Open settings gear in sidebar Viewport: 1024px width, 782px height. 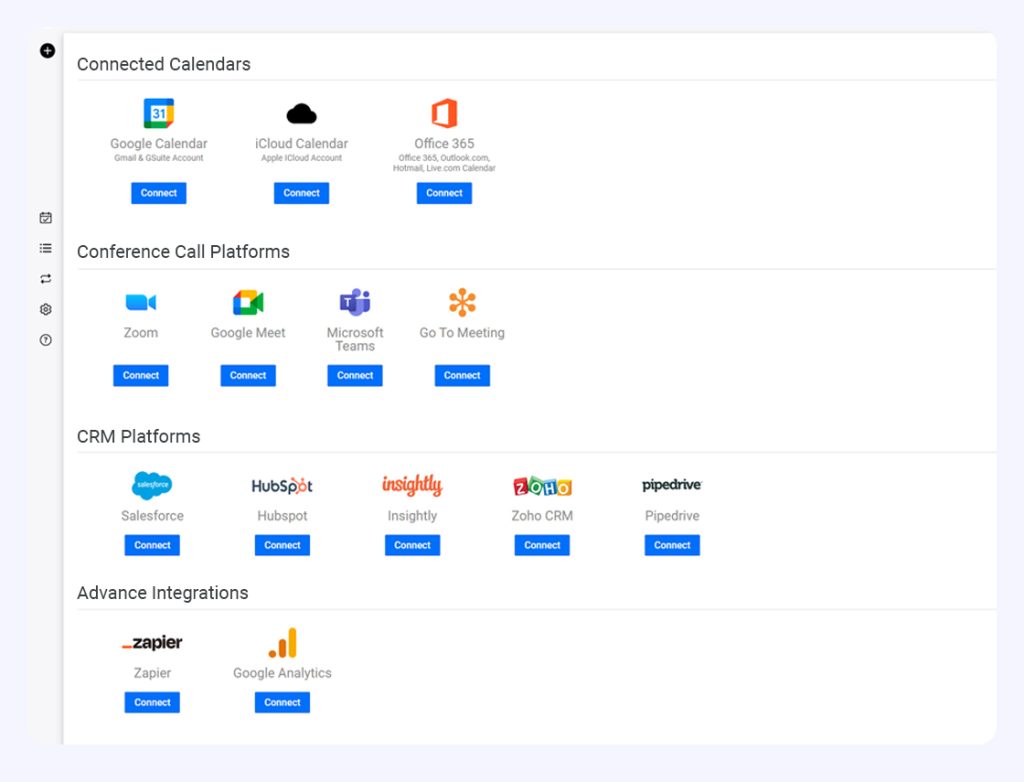[x=46, y=309]
